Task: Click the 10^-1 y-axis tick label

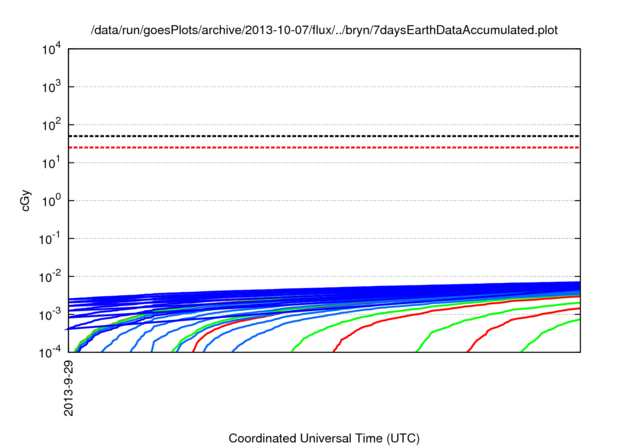Action: (48, 239)
